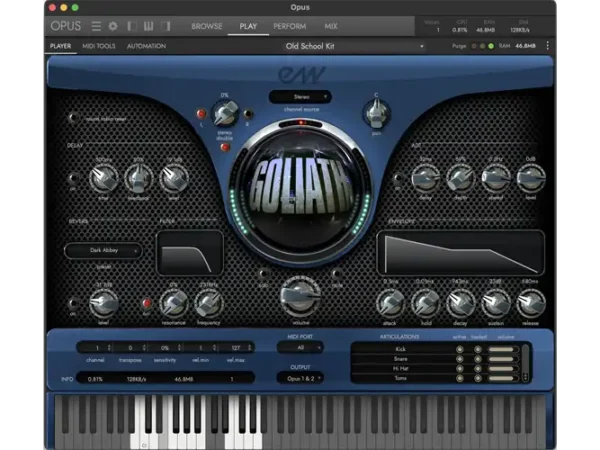The height and width of the screenshot is (450, 600).
Task: Click the delay feedback knob
Action: click(138, 178)
